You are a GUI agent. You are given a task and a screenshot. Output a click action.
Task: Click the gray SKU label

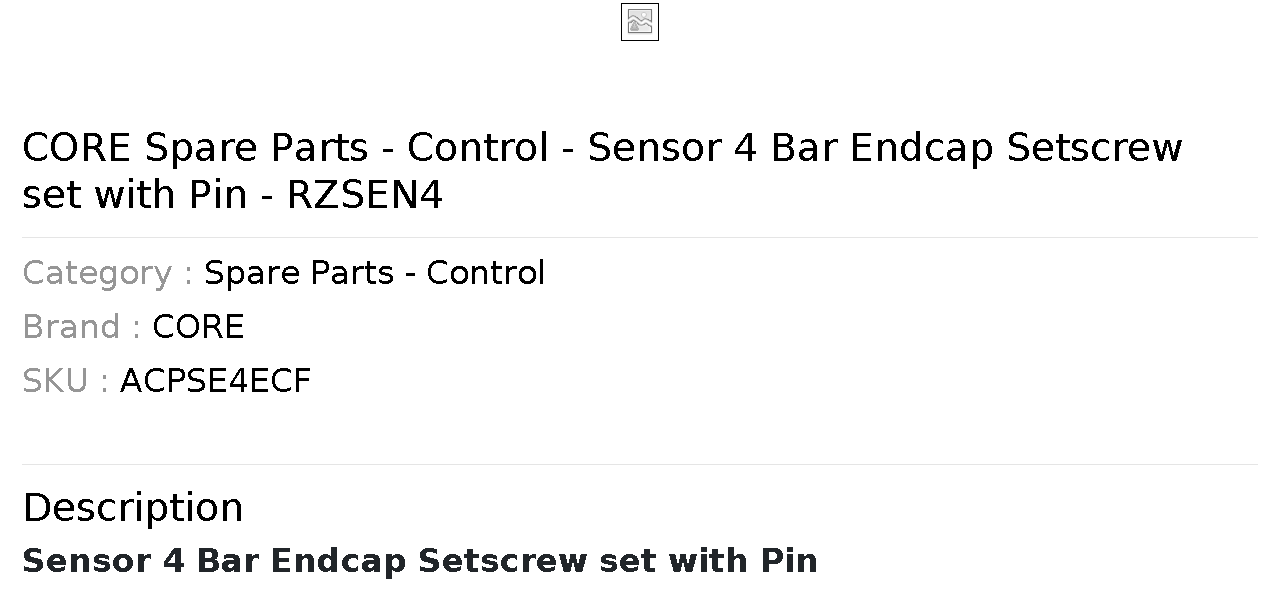(65, 381)
